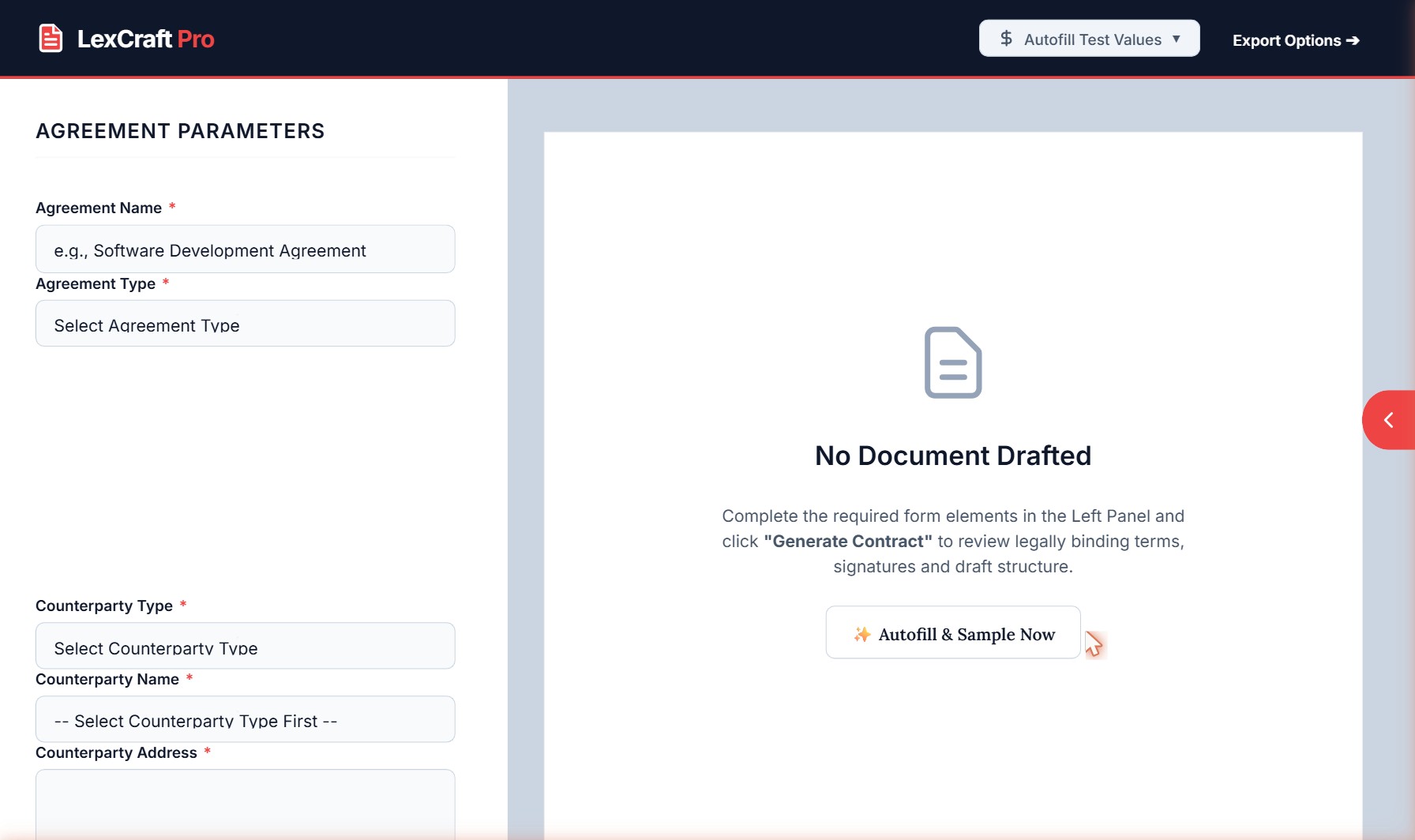1415x840 pixels.
Task: Click the LexCraft Pro document logo icon
Action: click(51, 39)
